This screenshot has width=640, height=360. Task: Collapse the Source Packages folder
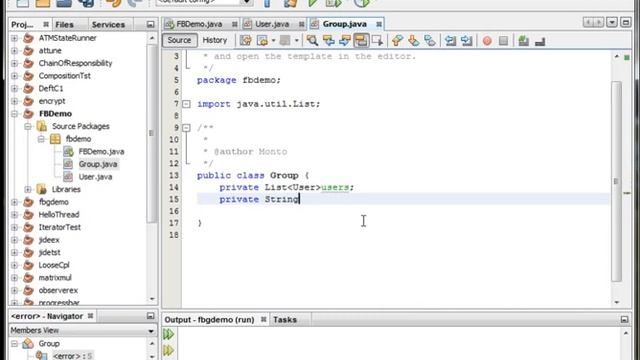pyautogui.click(x=28, y=127)
